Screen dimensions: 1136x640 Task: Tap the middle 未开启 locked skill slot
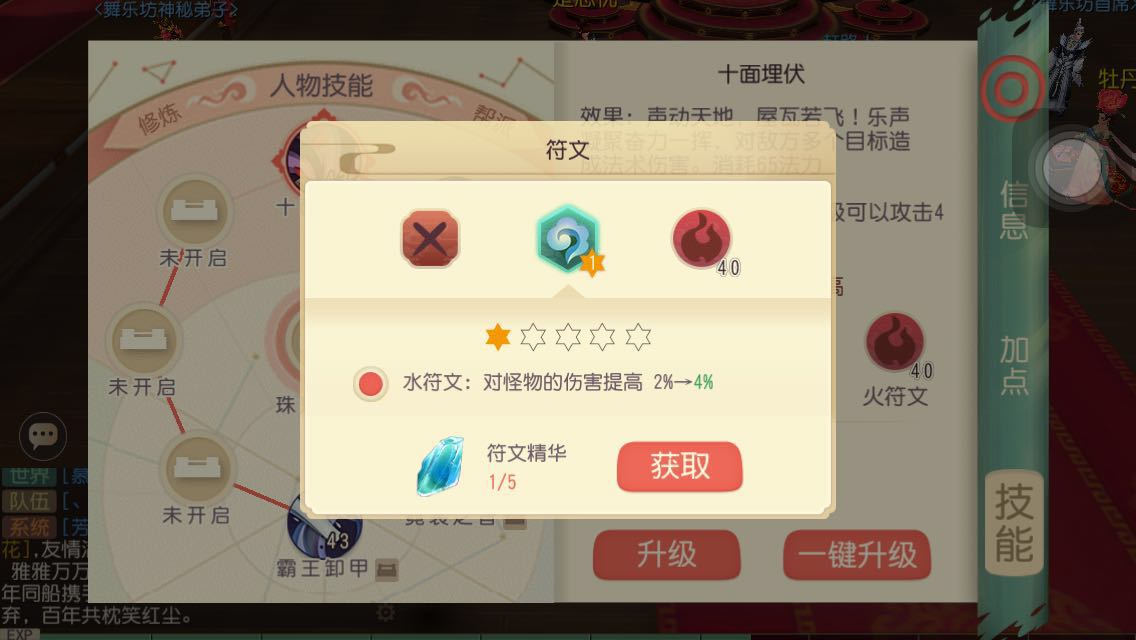coord(143,339)
